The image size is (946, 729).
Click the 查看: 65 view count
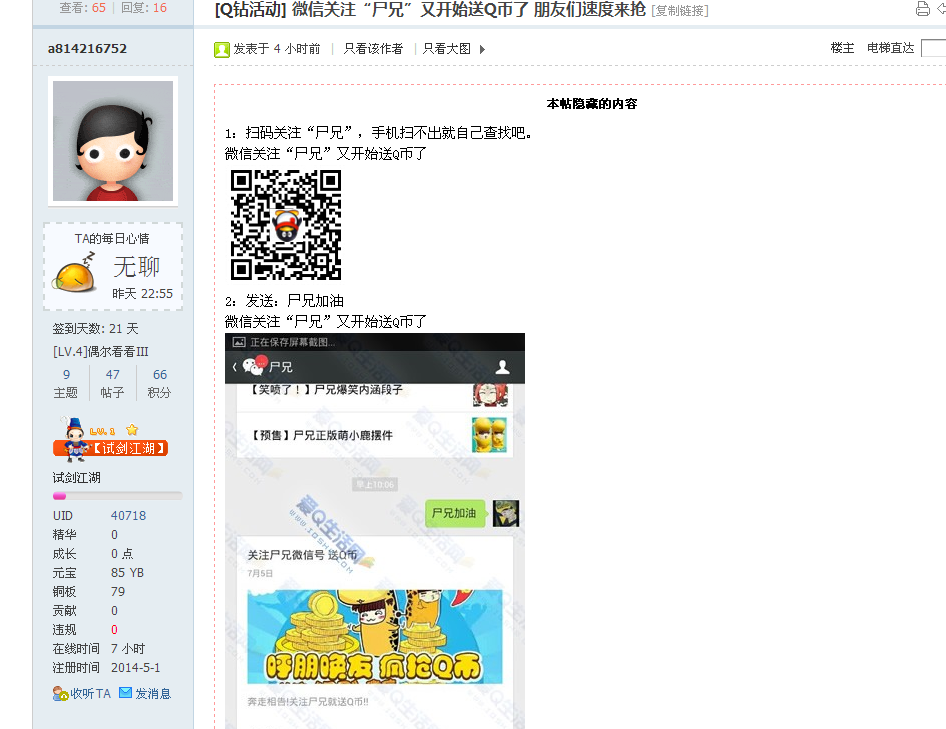[x=83, y=8]
